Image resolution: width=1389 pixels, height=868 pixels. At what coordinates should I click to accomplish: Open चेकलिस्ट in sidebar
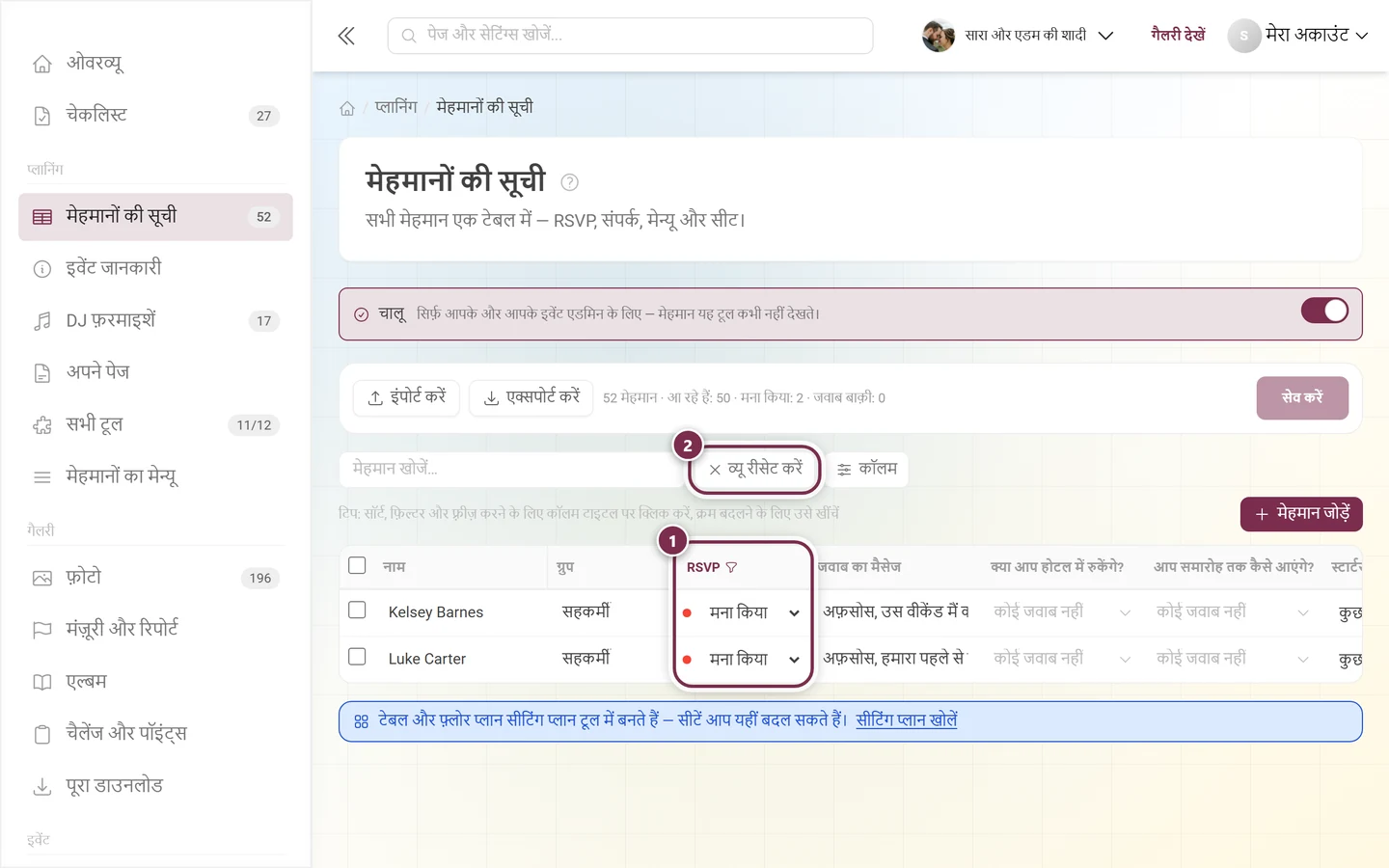pyautogui.click(x=155, y=116)
